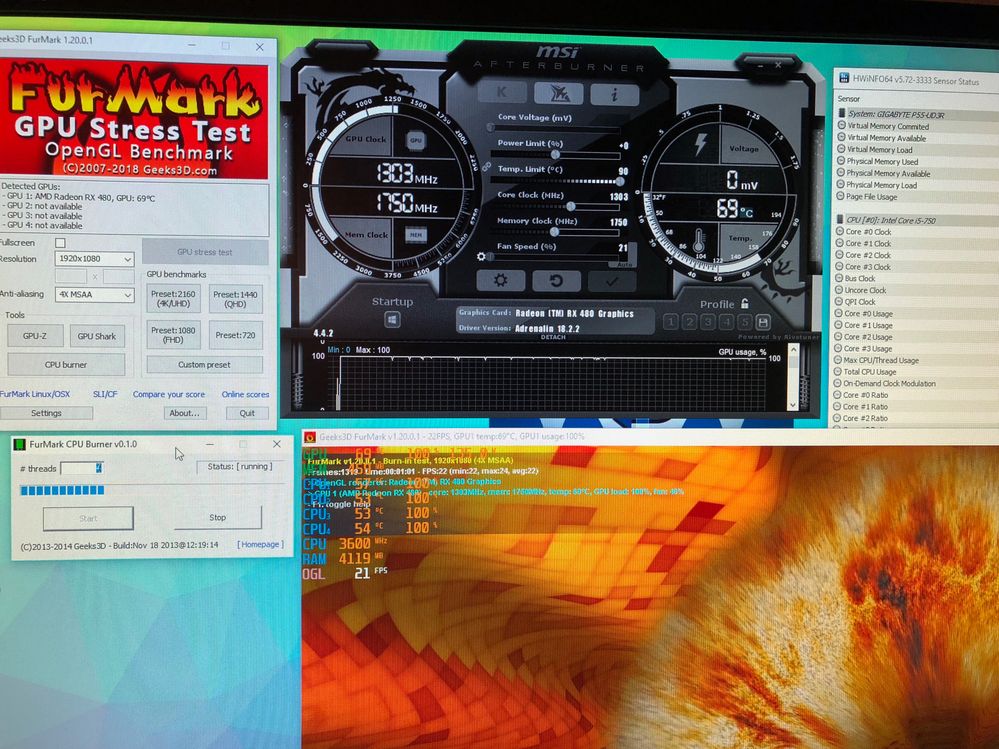Select Afterburner profile slot 1
The height and width of the screenshot is (749, 999).
point(670,322)
